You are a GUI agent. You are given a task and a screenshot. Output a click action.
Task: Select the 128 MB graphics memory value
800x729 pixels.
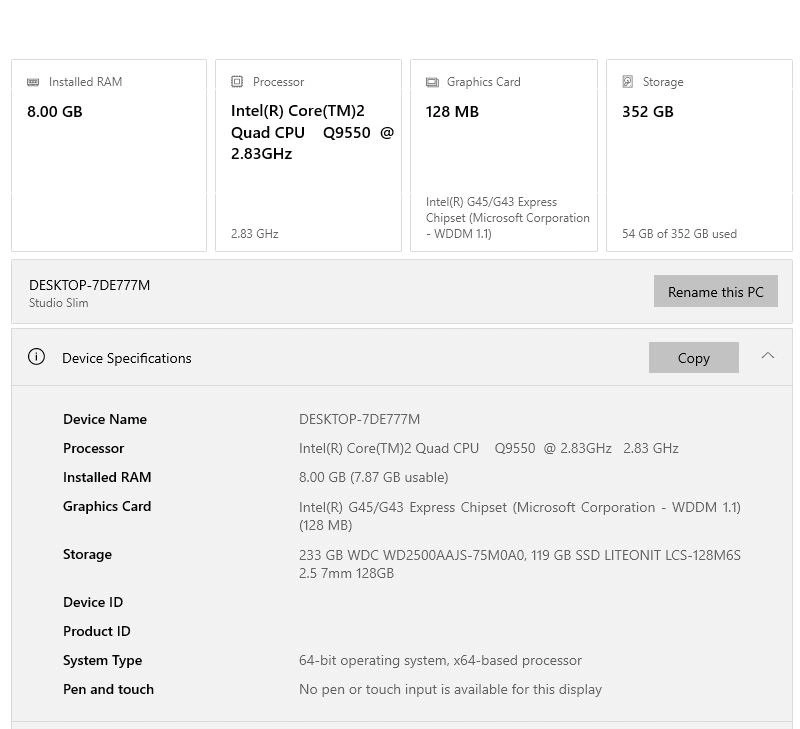coord(452,112)
